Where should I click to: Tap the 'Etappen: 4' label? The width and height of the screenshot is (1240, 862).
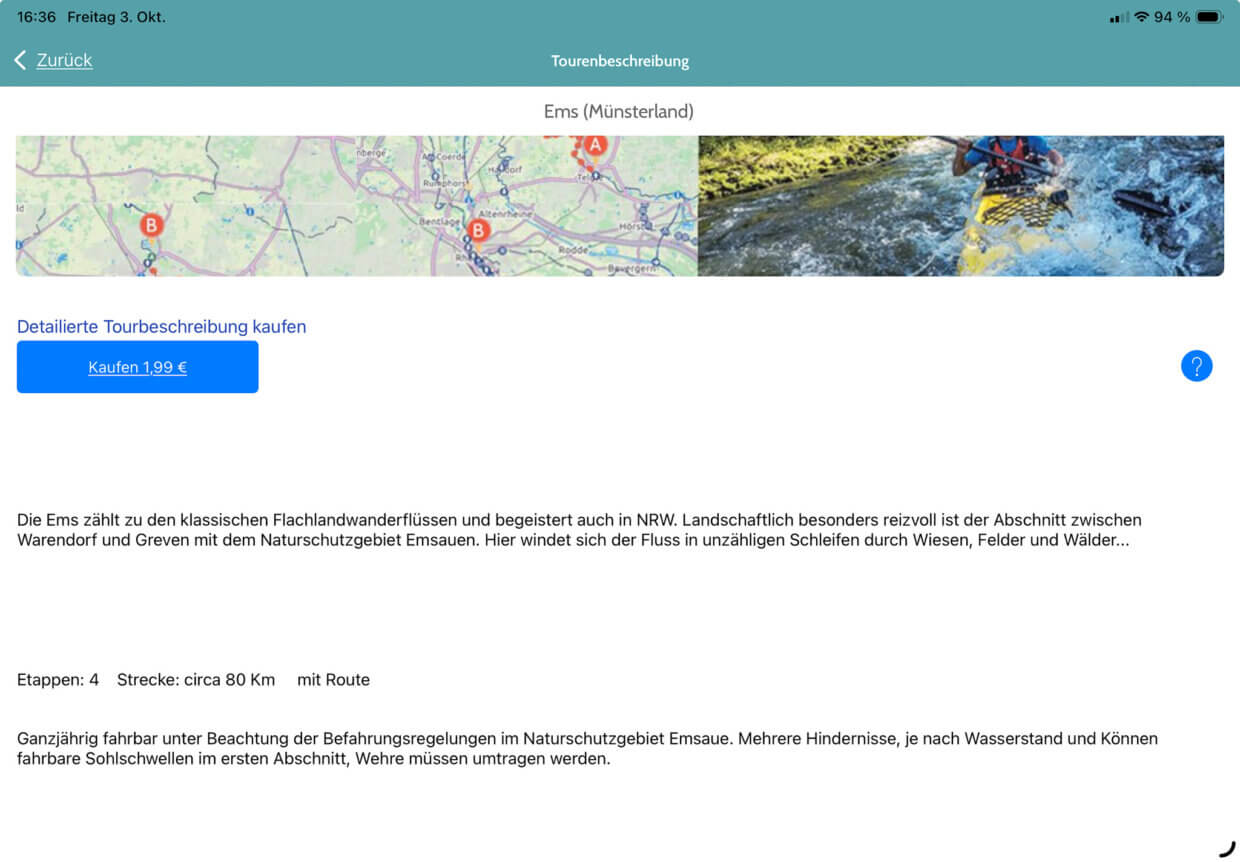pyautogui.click(x=58, y=680)
